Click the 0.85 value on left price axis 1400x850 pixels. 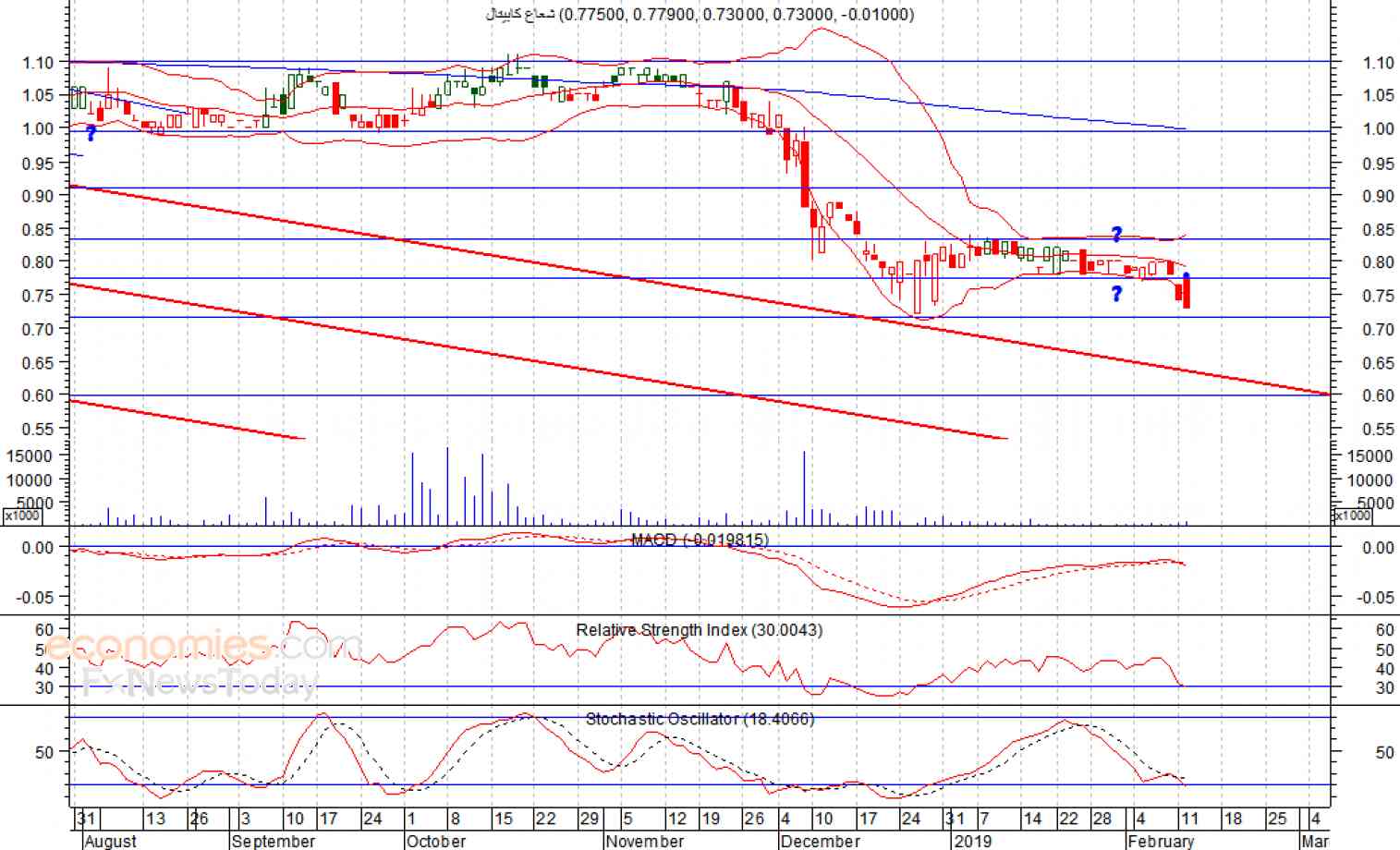[38, 229]
